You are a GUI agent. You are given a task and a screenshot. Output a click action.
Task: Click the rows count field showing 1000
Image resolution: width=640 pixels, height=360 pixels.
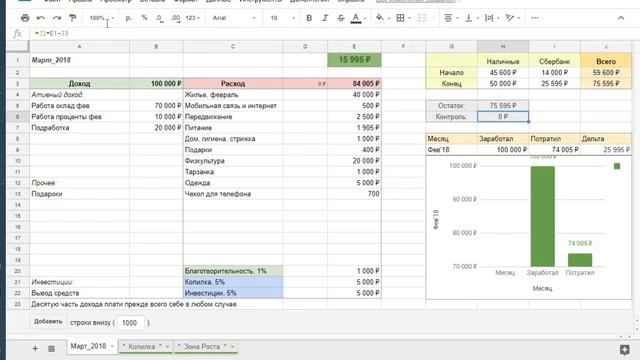click(131, 323)
